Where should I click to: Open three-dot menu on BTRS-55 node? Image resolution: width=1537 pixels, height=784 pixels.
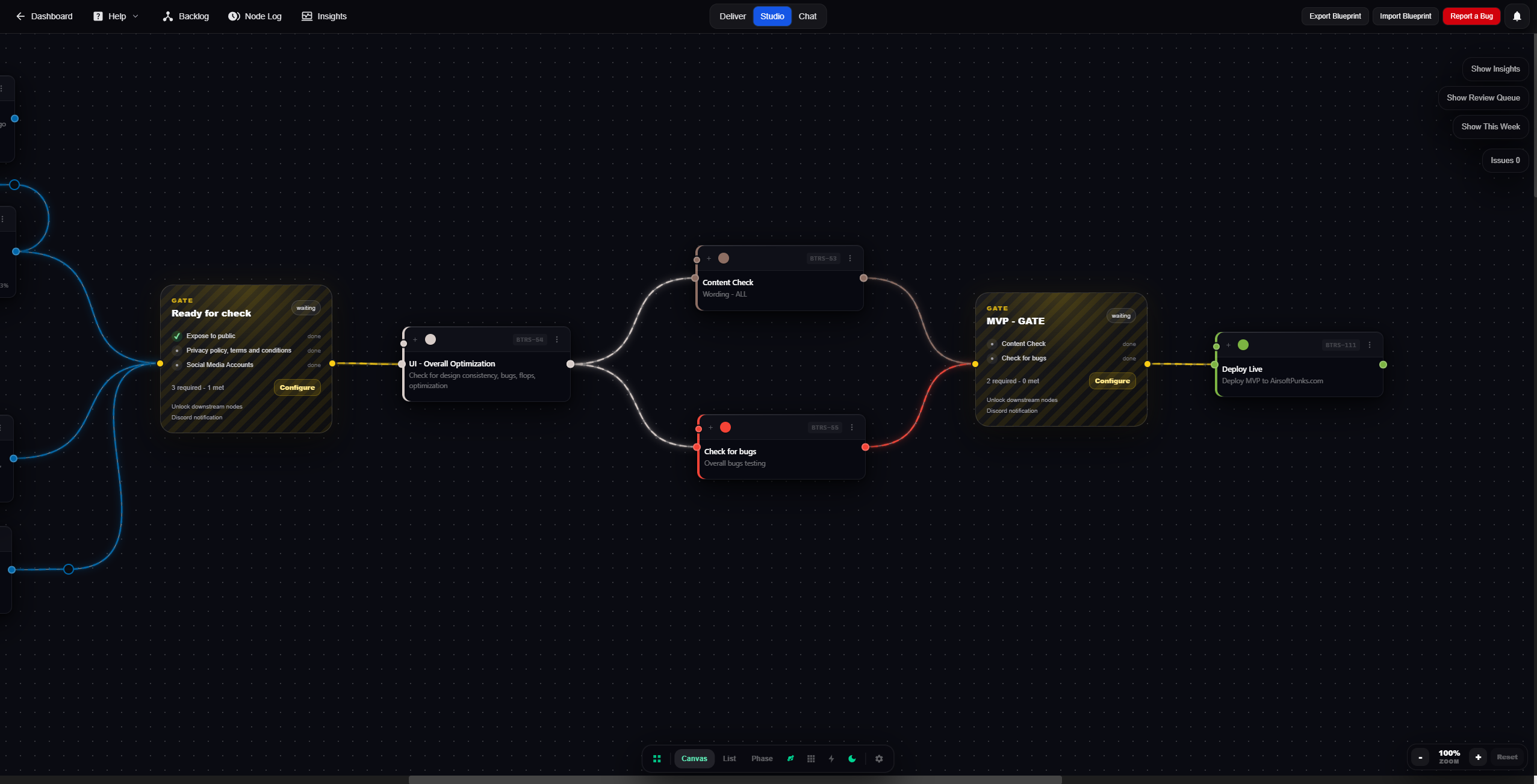click(852, 427)
